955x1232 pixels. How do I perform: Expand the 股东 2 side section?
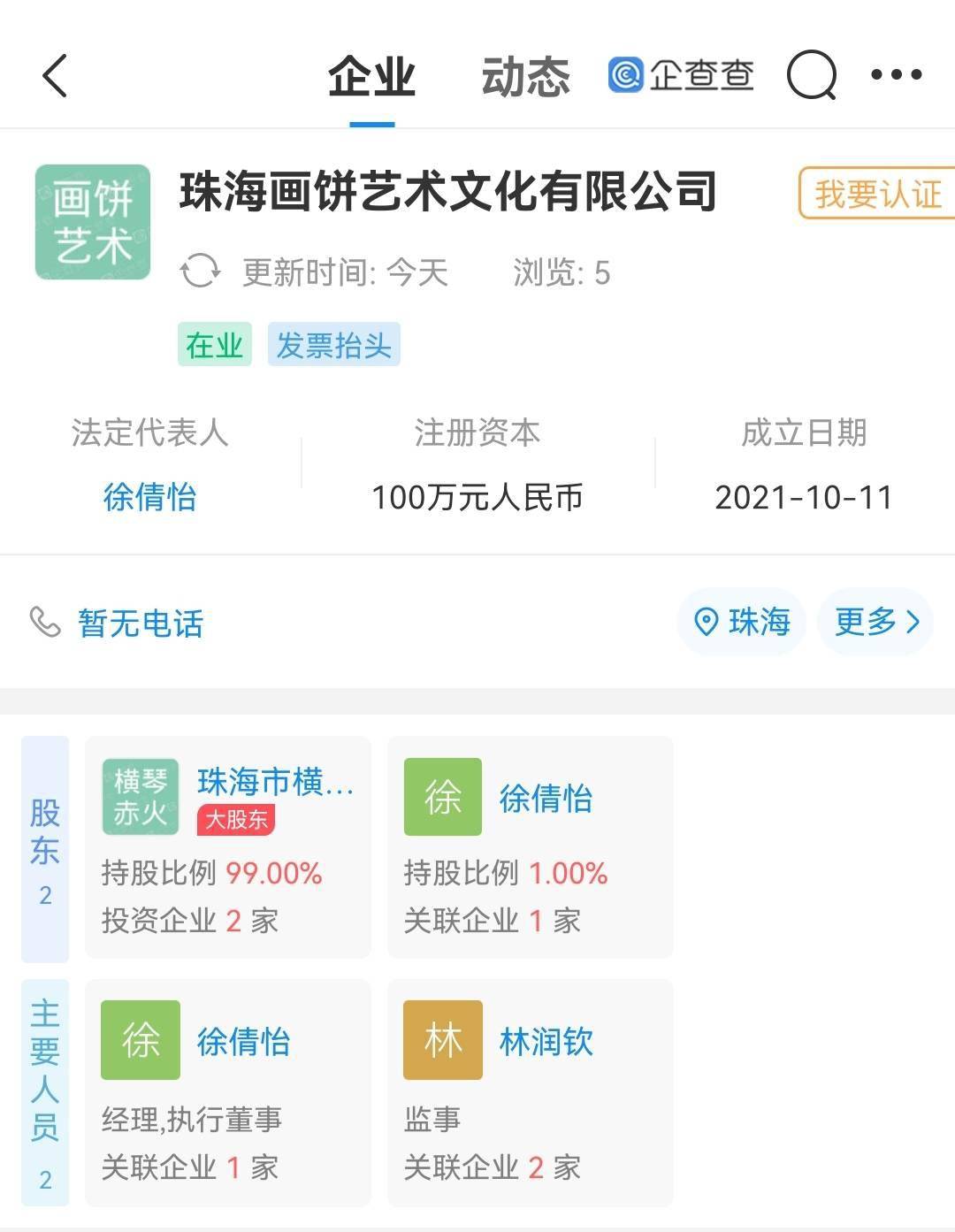(45, 849)
